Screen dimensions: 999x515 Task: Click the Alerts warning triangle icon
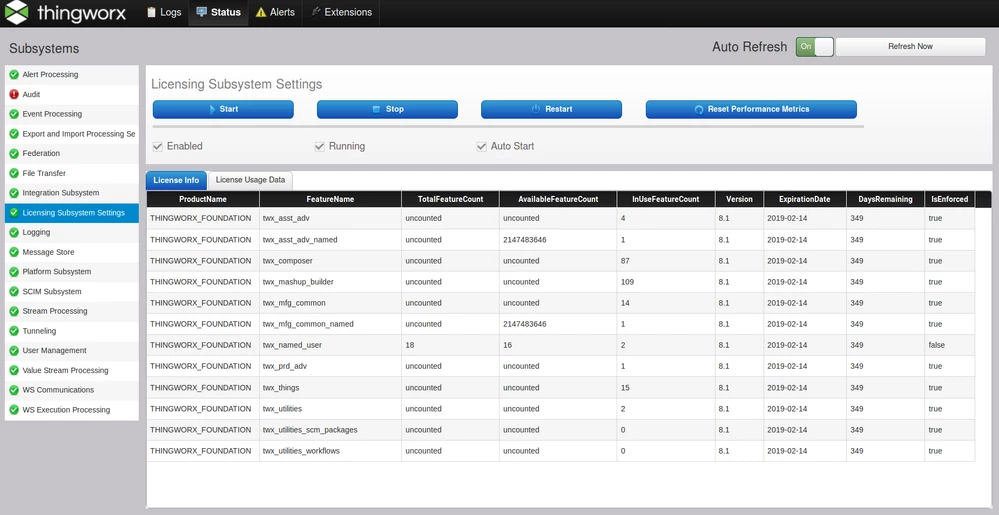click(x=261, y=12)
